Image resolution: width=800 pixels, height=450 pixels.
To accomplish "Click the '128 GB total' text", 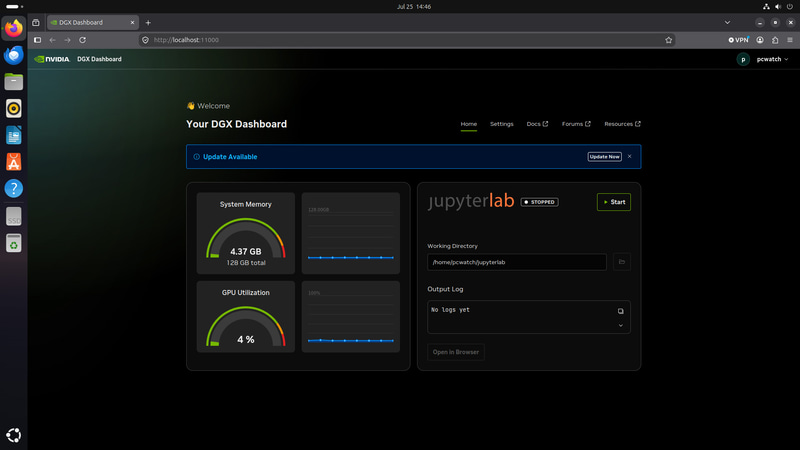I will [x=246, y=263].
